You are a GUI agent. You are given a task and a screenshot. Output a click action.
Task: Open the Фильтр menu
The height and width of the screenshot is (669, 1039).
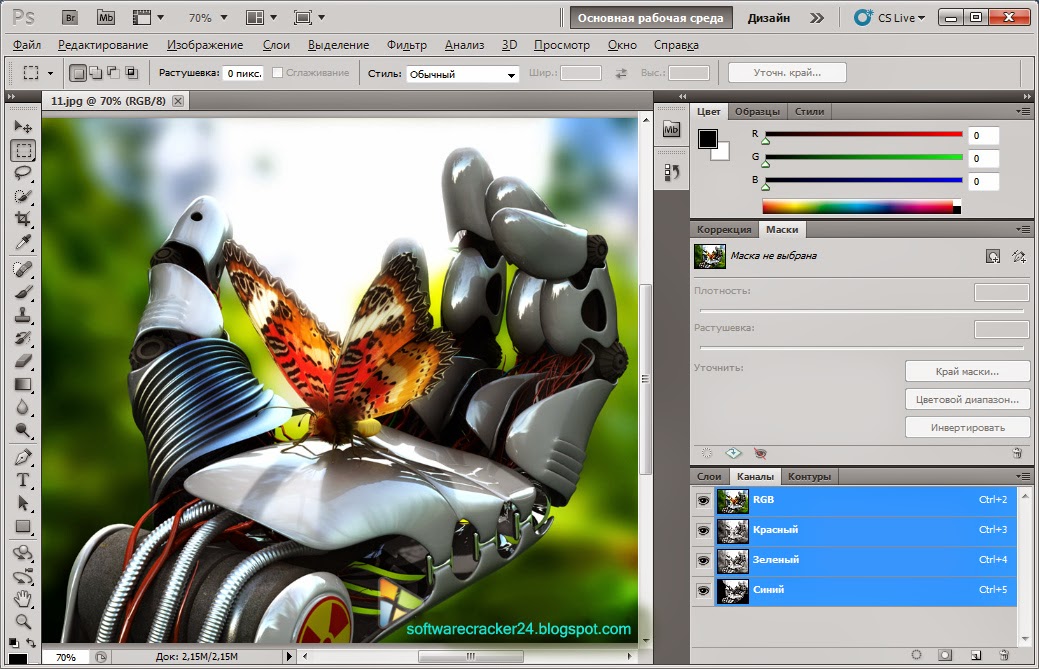click(x=406, y=45)
